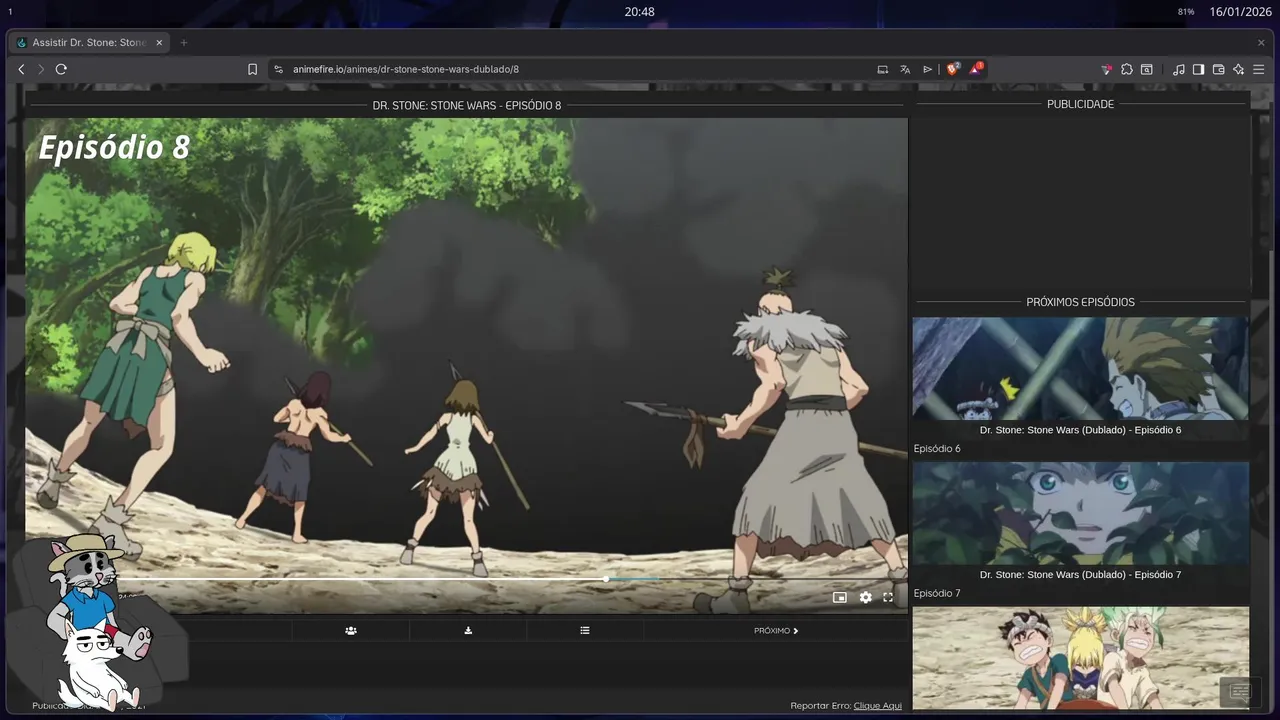Seek within the buffered part of the video timeline
Viewport: 1280px width, 720px height.
(635, 579)
